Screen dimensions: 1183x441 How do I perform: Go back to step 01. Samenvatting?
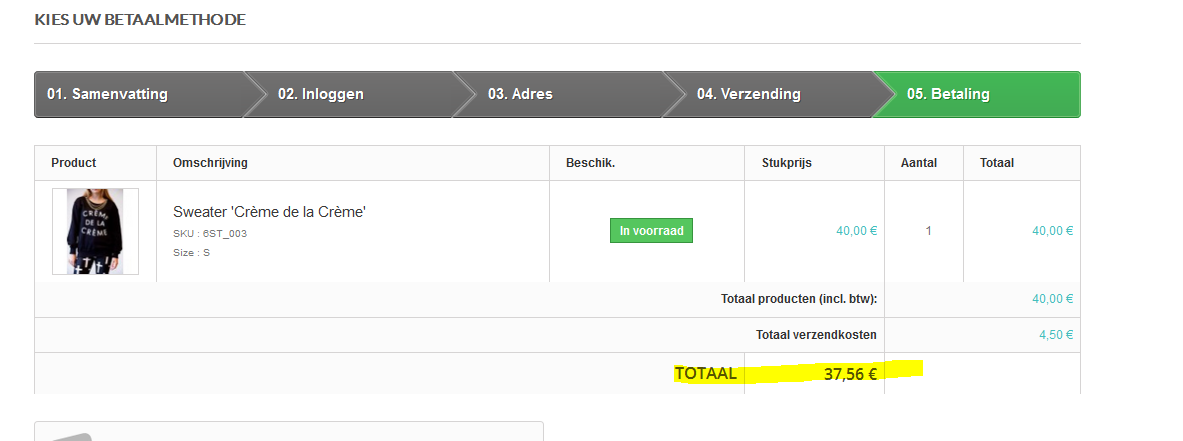(x=108, y=95)
